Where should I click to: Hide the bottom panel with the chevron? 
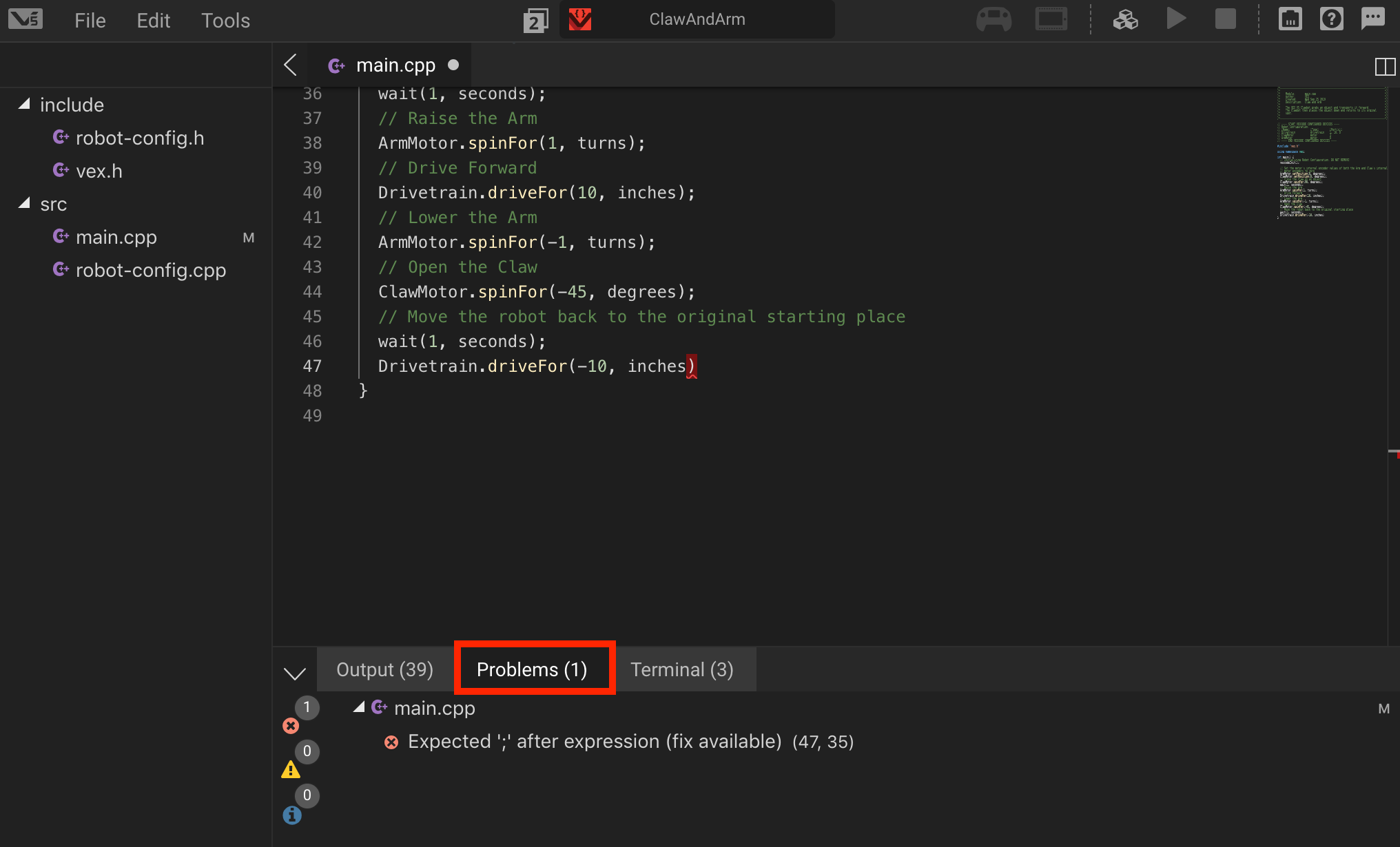295,673
